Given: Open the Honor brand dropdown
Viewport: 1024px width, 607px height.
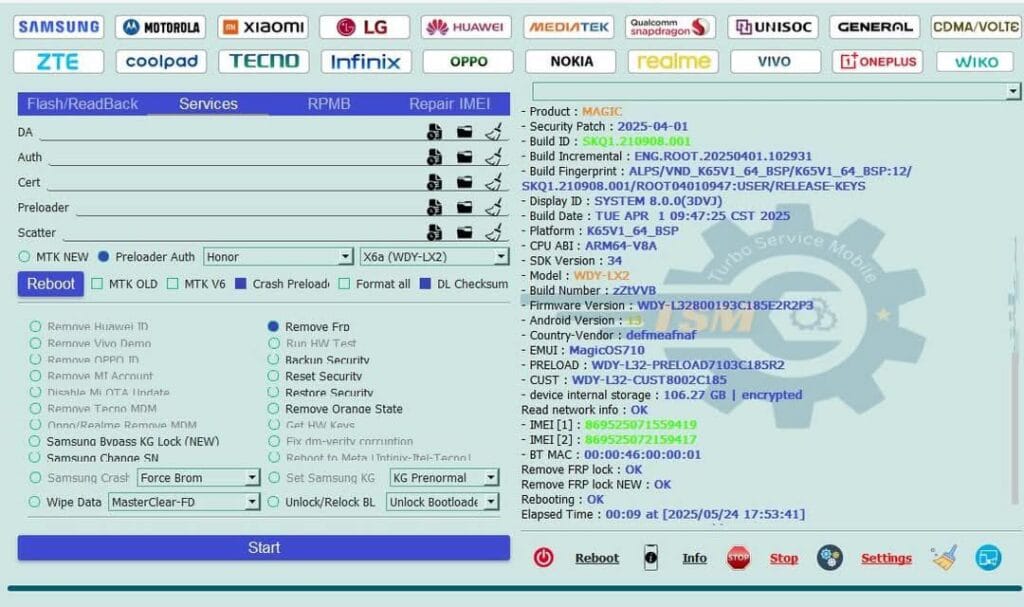Looking at the screenshot, I should point(279,257).
